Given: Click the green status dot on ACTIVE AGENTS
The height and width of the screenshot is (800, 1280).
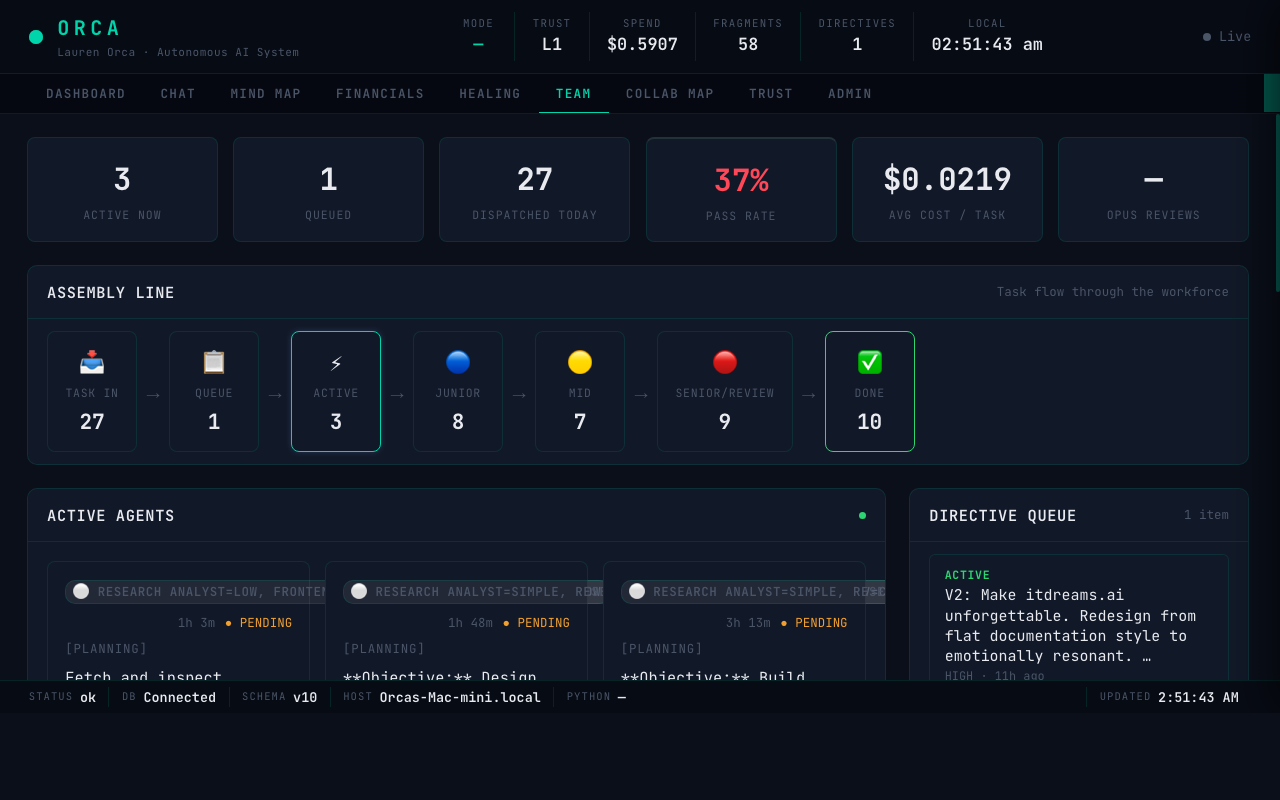Looking at the screenshot, I should click(862, 515).
